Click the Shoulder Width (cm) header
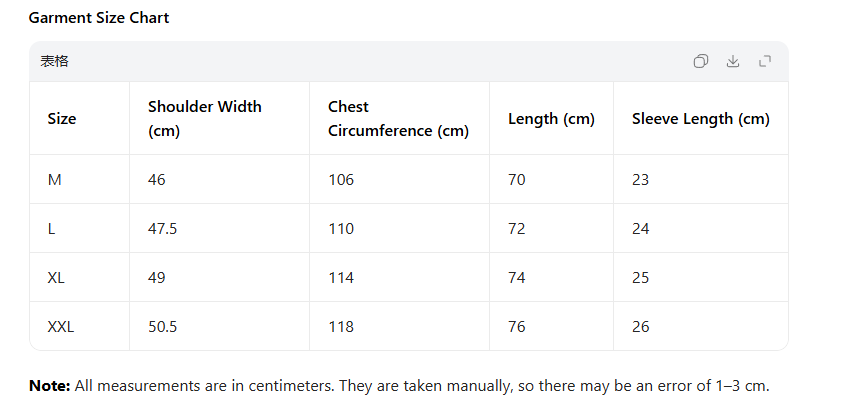Image resolution: width=847 pixels, height=403 pixels. point(205,119)
